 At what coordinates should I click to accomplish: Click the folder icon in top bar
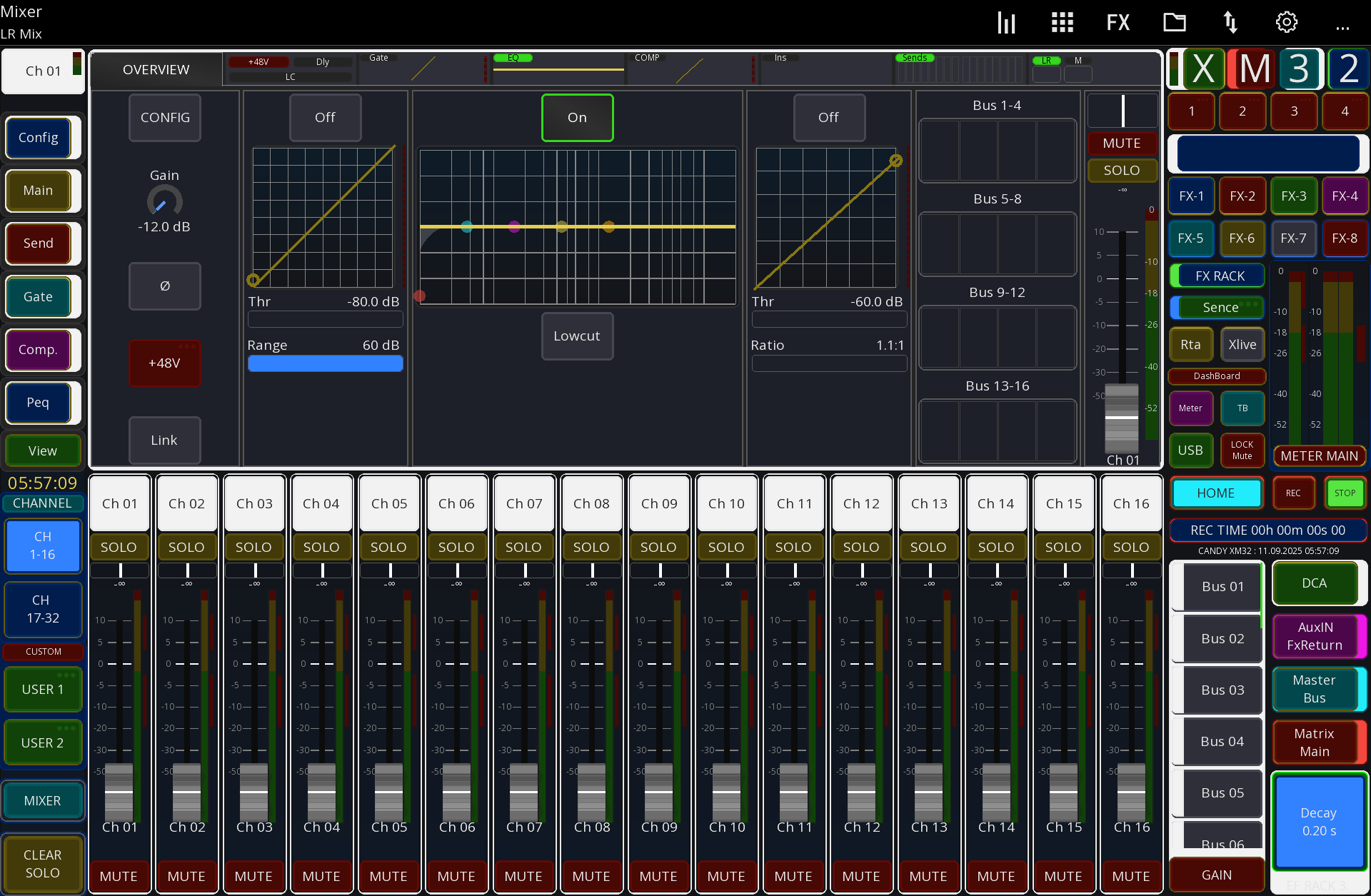pyautogui.click(x=1174, y=22)
